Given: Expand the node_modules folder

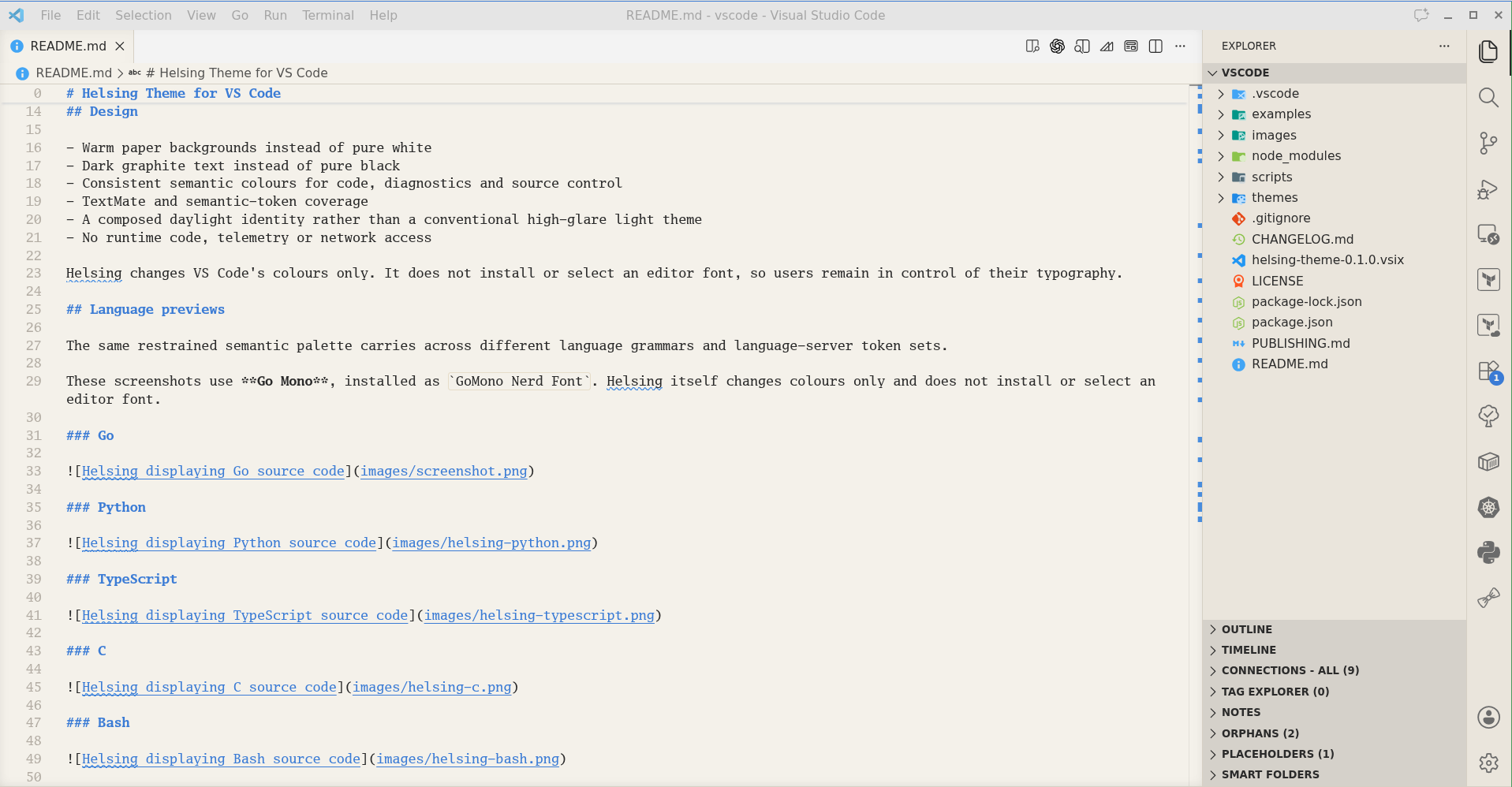Looking at the screenshot, I should pyautogui.click(x=1335, y=156).
